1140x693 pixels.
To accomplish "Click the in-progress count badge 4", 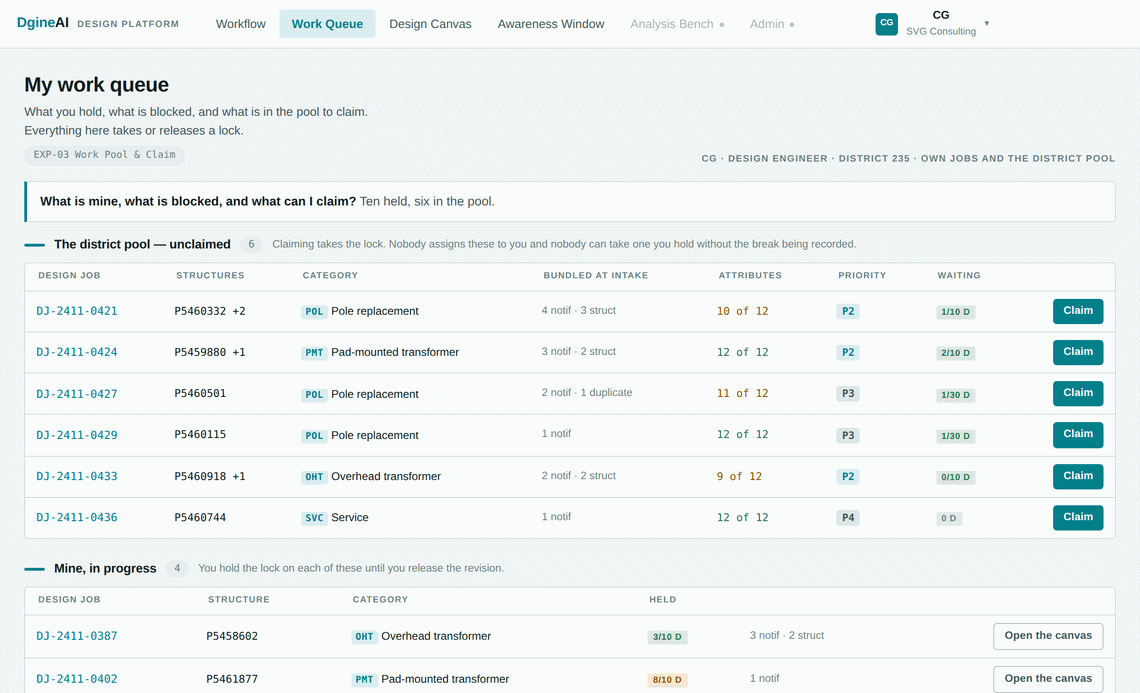I will click(177, 569).
